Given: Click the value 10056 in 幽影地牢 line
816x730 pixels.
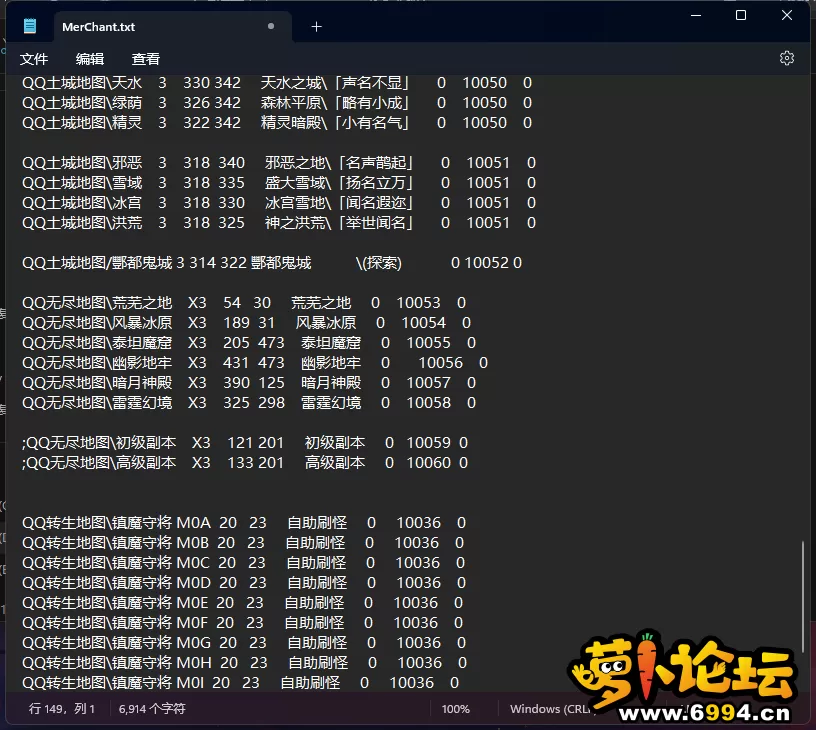Looking at the screenshot, I should tap(441, 363).
